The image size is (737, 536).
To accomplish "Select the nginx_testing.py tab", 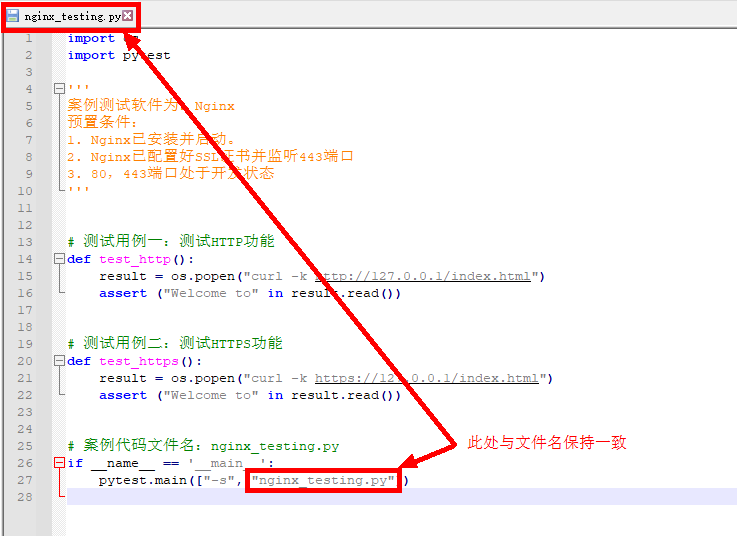I will point(71,16).
